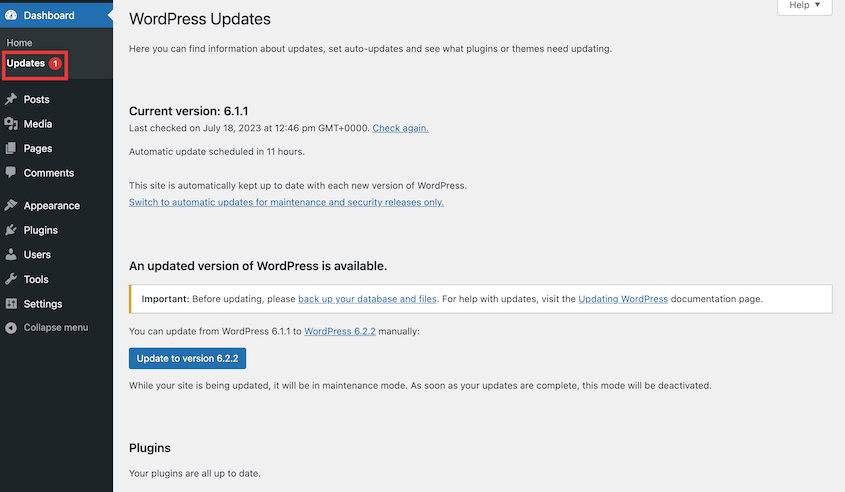Click 'An updated version of WordPress is available' heading
The height and width of the screenshot is (492, 845).
(x=258, y=266)
